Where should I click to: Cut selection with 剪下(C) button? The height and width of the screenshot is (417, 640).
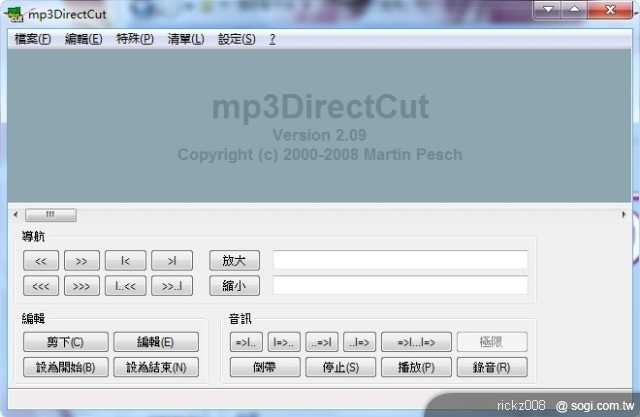click(x=66, y=342)
